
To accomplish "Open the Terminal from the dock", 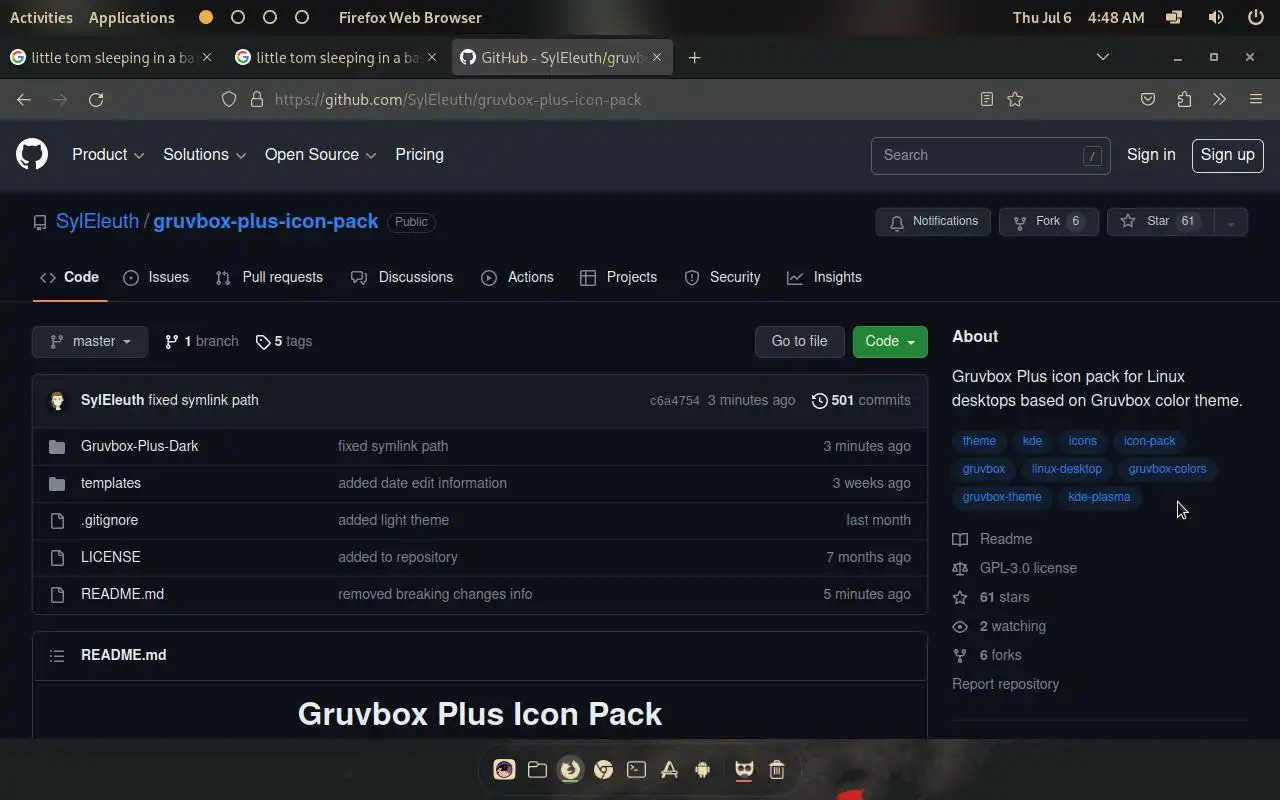I will 636,769.
